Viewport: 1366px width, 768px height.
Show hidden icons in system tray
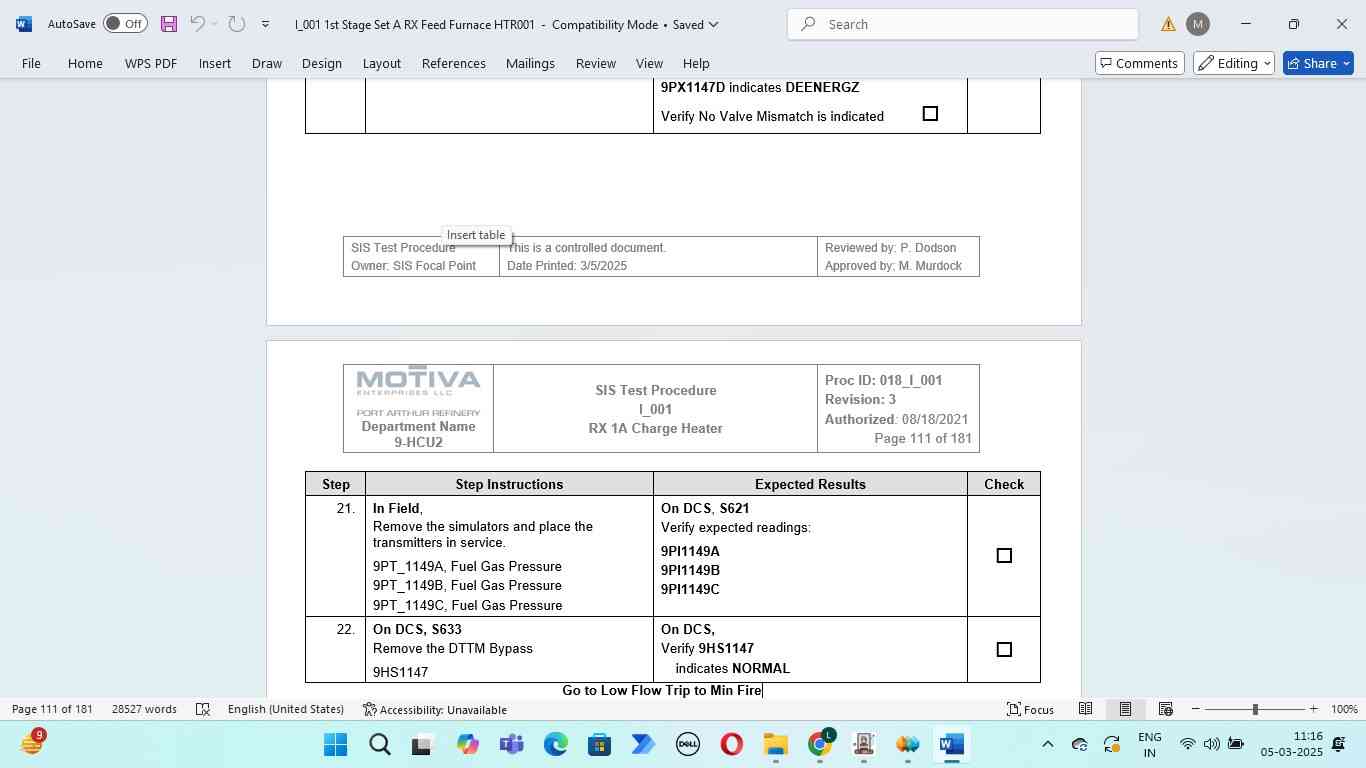[1047, 744]
